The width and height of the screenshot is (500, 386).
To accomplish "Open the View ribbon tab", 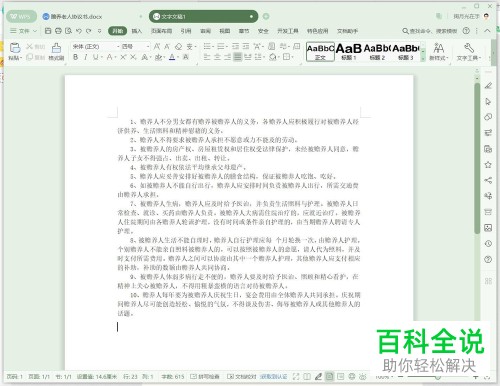I will click(225, 31).
